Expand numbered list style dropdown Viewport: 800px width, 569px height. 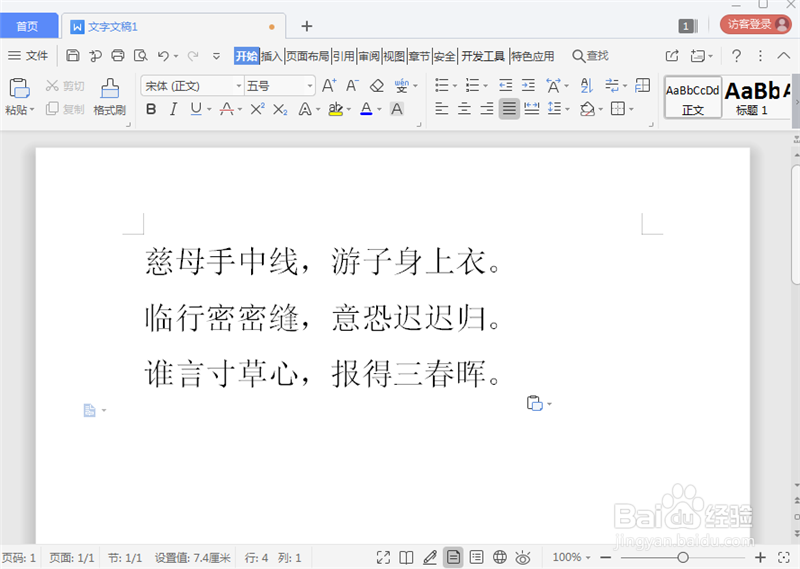coord(485,86)
